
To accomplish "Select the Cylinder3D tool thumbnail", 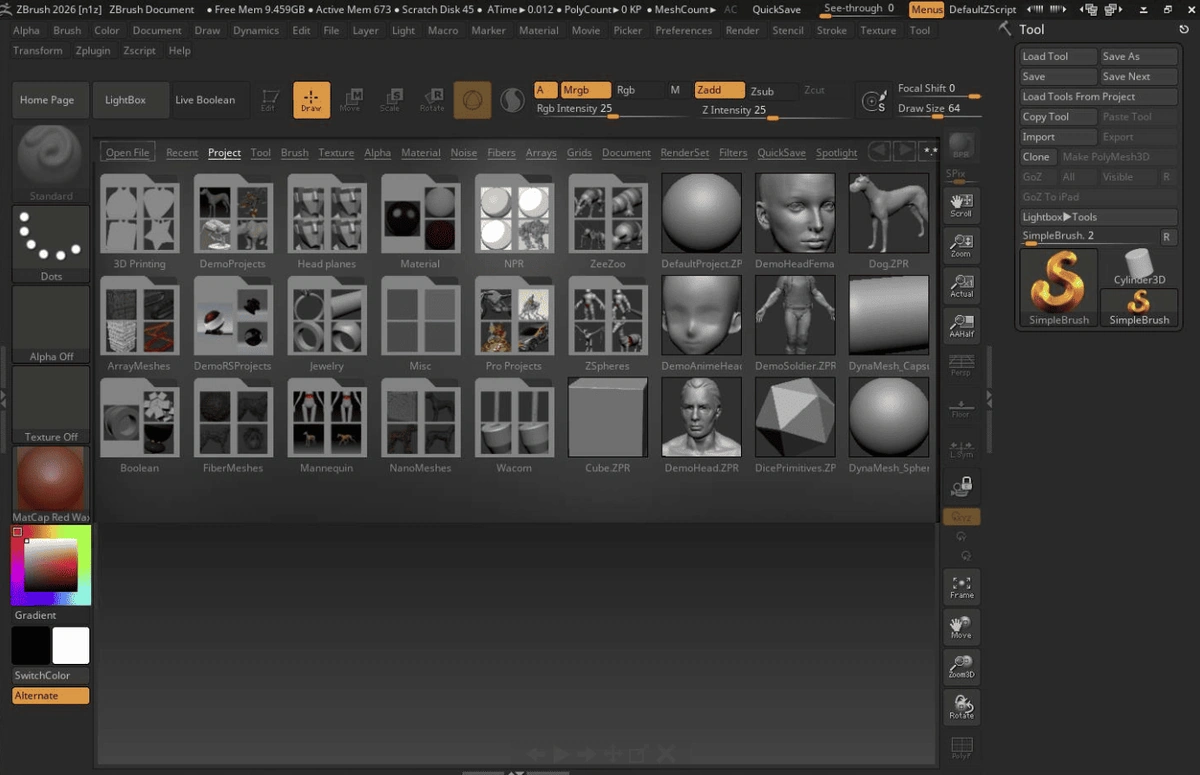I will (1139, 267).
